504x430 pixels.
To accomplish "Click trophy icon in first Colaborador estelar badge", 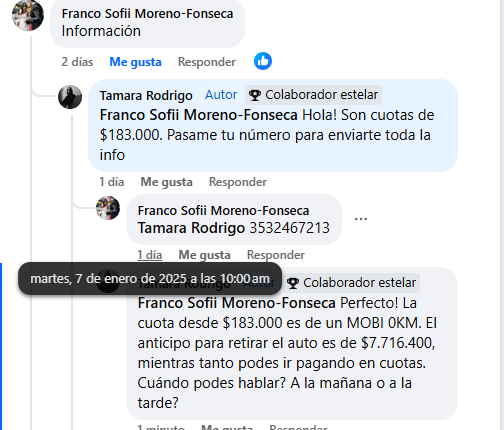I will pyautogui.click(x=255, y=95).
